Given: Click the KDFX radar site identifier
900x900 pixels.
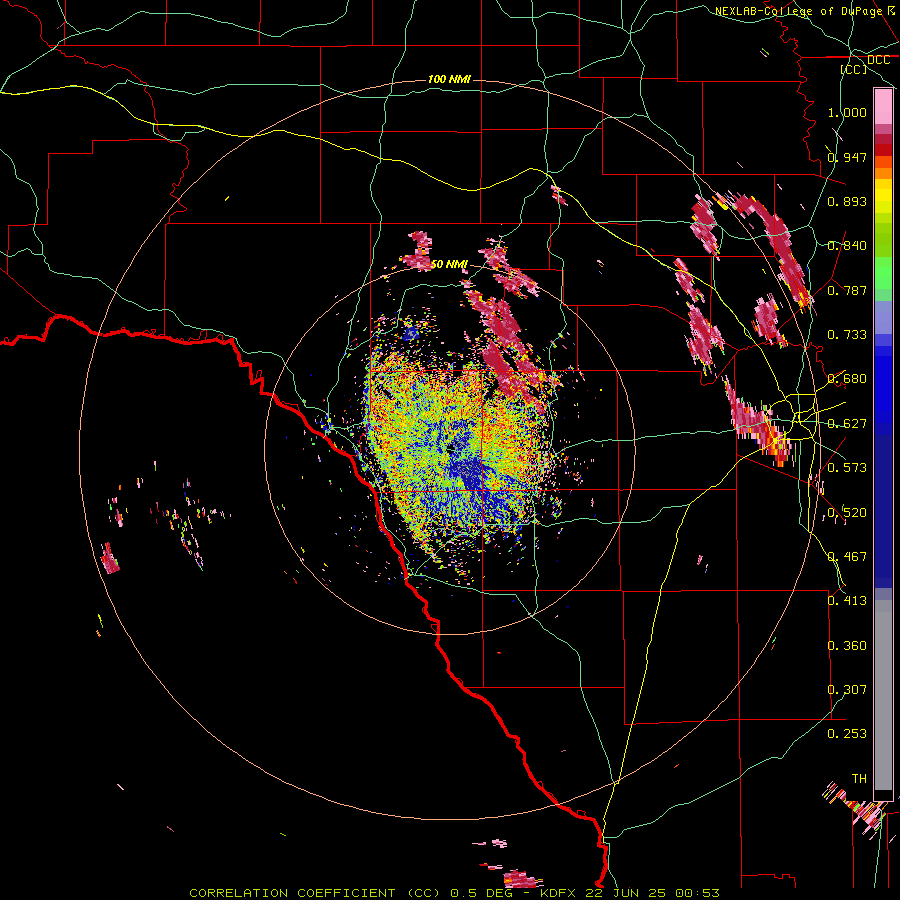Looking at the screenshot, I should (560, 893).
